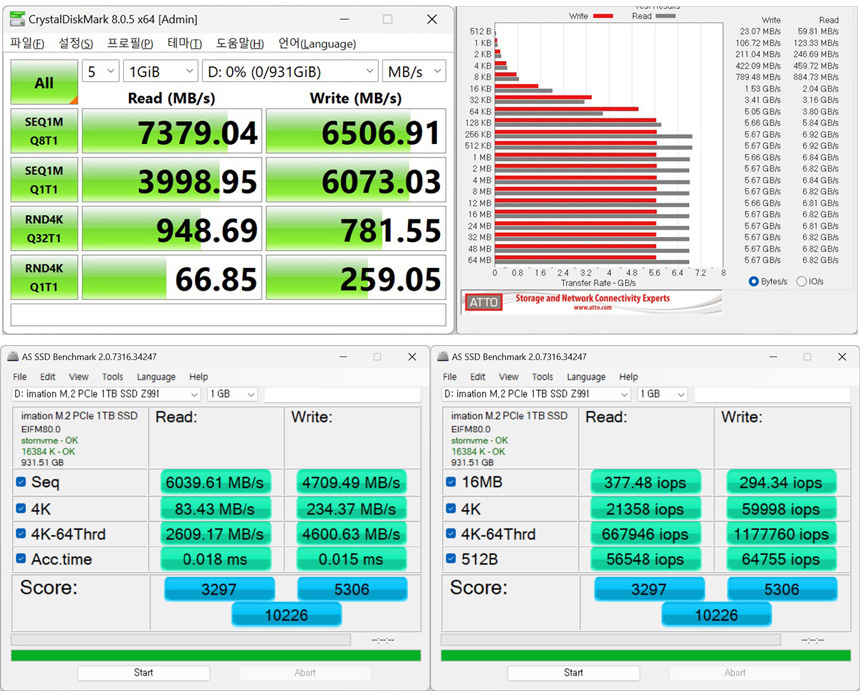Select the Bytes/s radio button in ATTO
860x695 pixels.
coord(754,281)
